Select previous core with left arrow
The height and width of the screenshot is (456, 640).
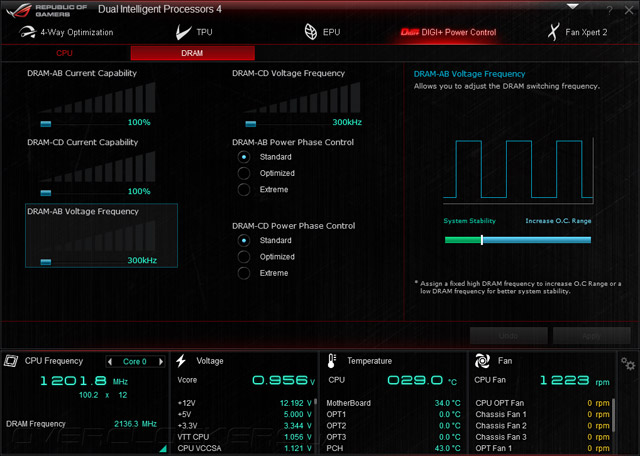[109, 361]
